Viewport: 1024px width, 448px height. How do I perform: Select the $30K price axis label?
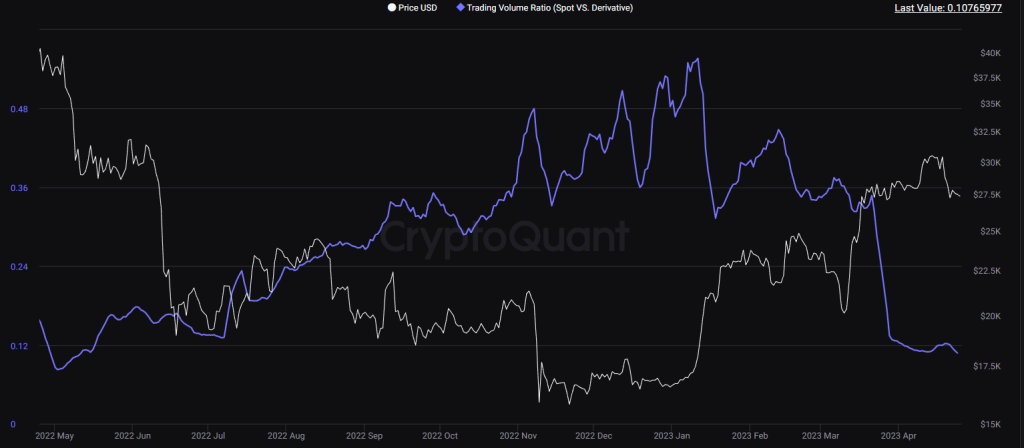coord(991,163)
